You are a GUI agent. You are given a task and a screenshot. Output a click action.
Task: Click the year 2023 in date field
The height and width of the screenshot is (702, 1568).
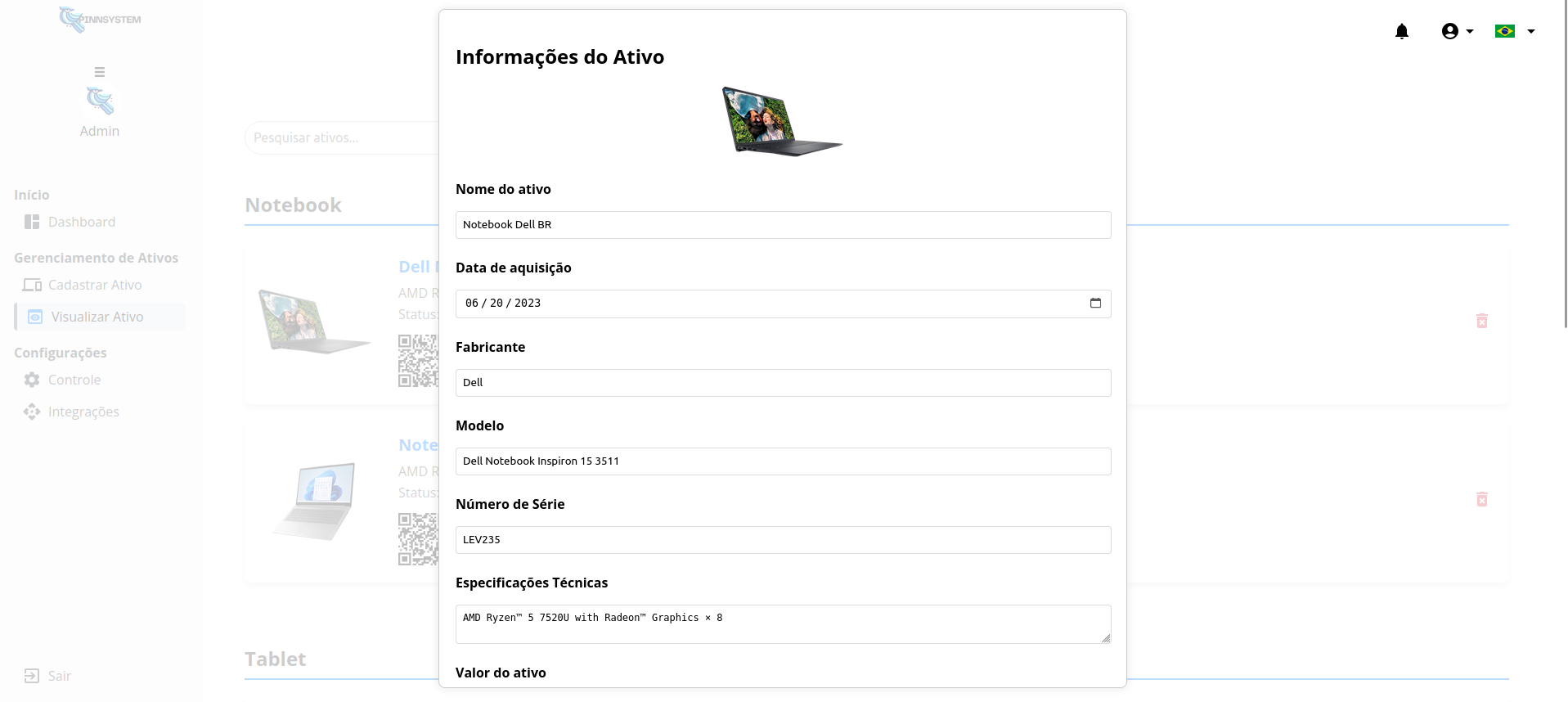click(x=528, y=304)
